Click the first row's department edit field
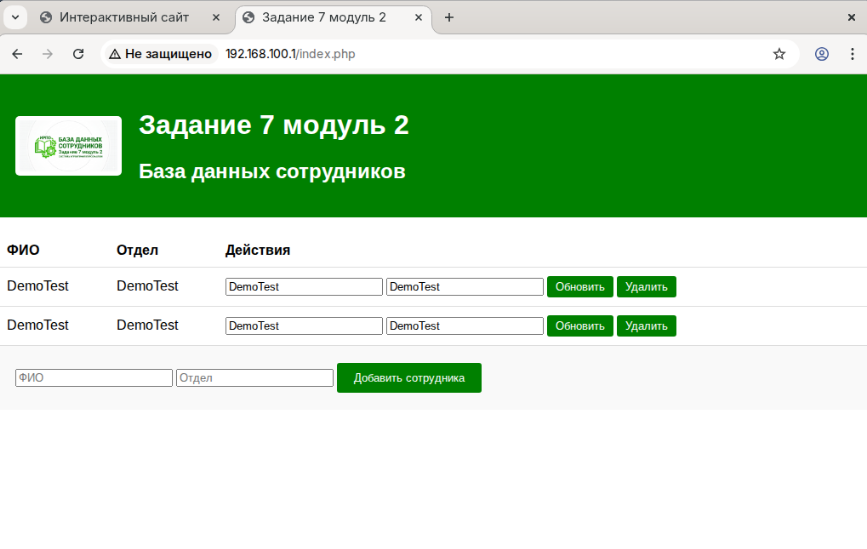Screen dimensions: 867x549 point(464,287)
